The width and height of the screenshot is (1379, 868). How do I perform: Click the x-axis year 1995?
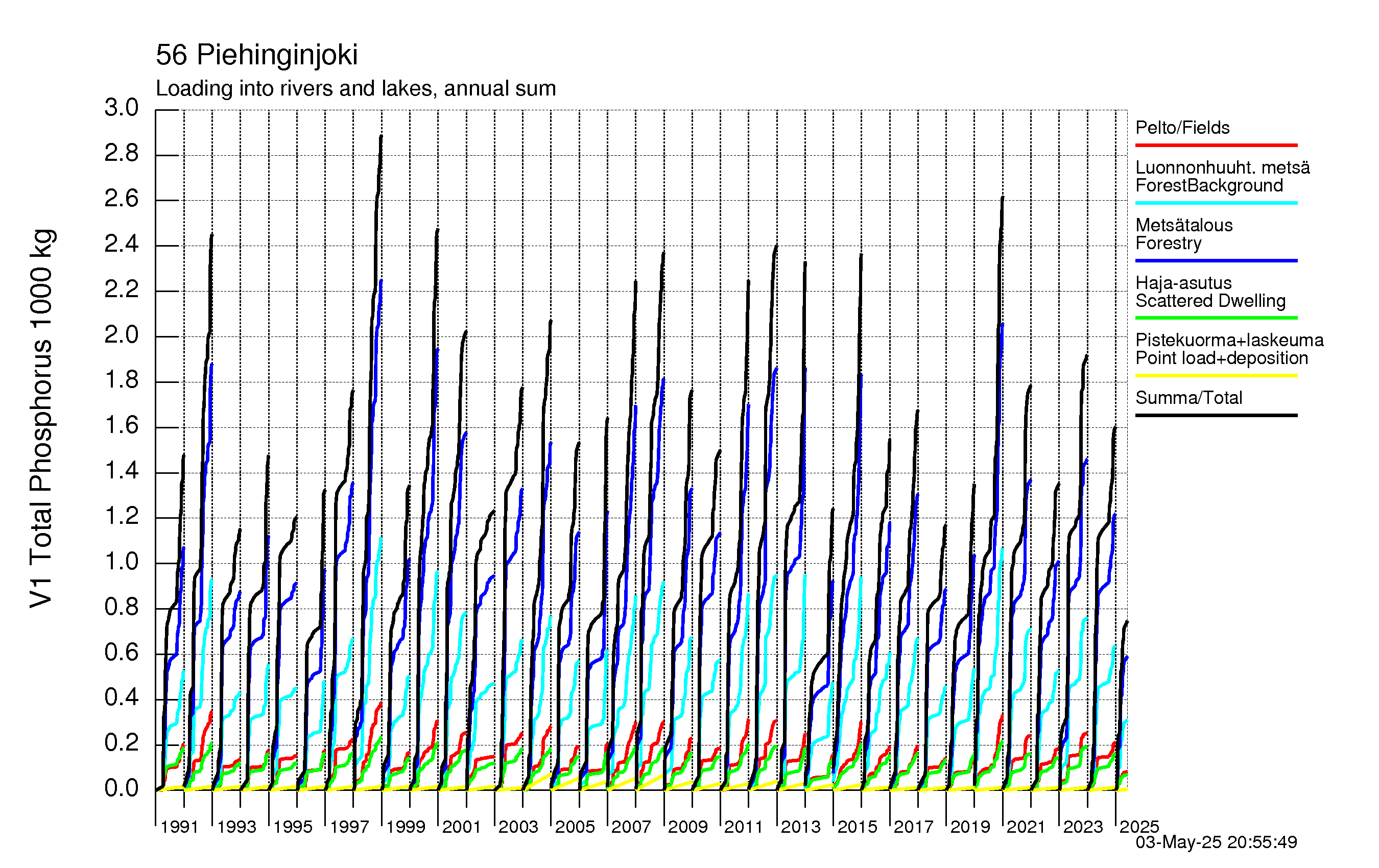[293, 827]
